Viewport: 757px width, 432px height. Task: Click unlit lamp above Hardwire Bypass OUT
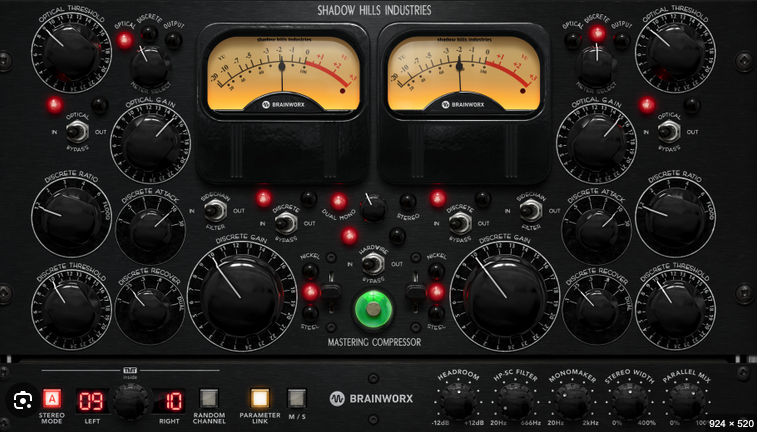coord(397,236)
